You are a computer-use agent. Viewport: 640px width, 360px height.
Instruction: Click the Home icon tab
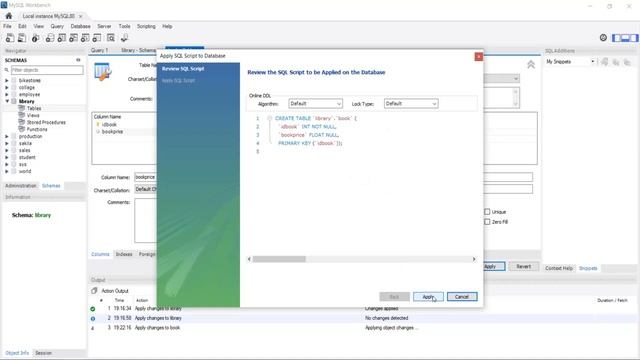(x=9, y=16)
